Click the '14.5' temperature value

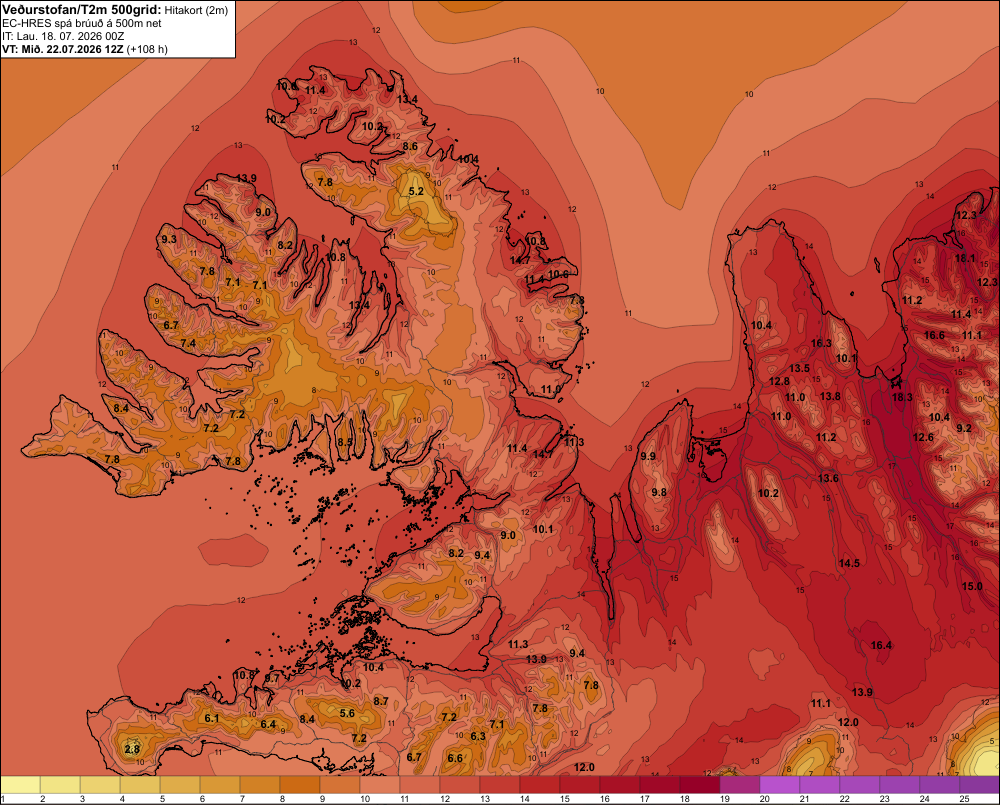849,563
